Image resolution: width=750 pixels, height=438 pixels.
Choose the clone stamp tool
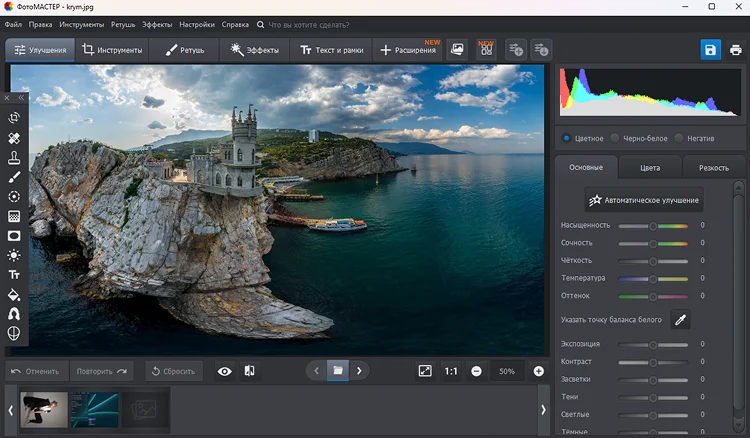point(14,157)
